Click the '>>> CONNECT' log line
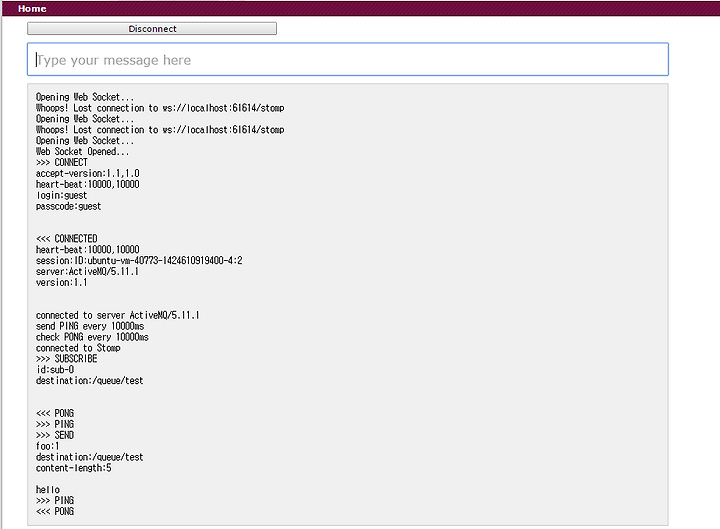 point(62,163)
